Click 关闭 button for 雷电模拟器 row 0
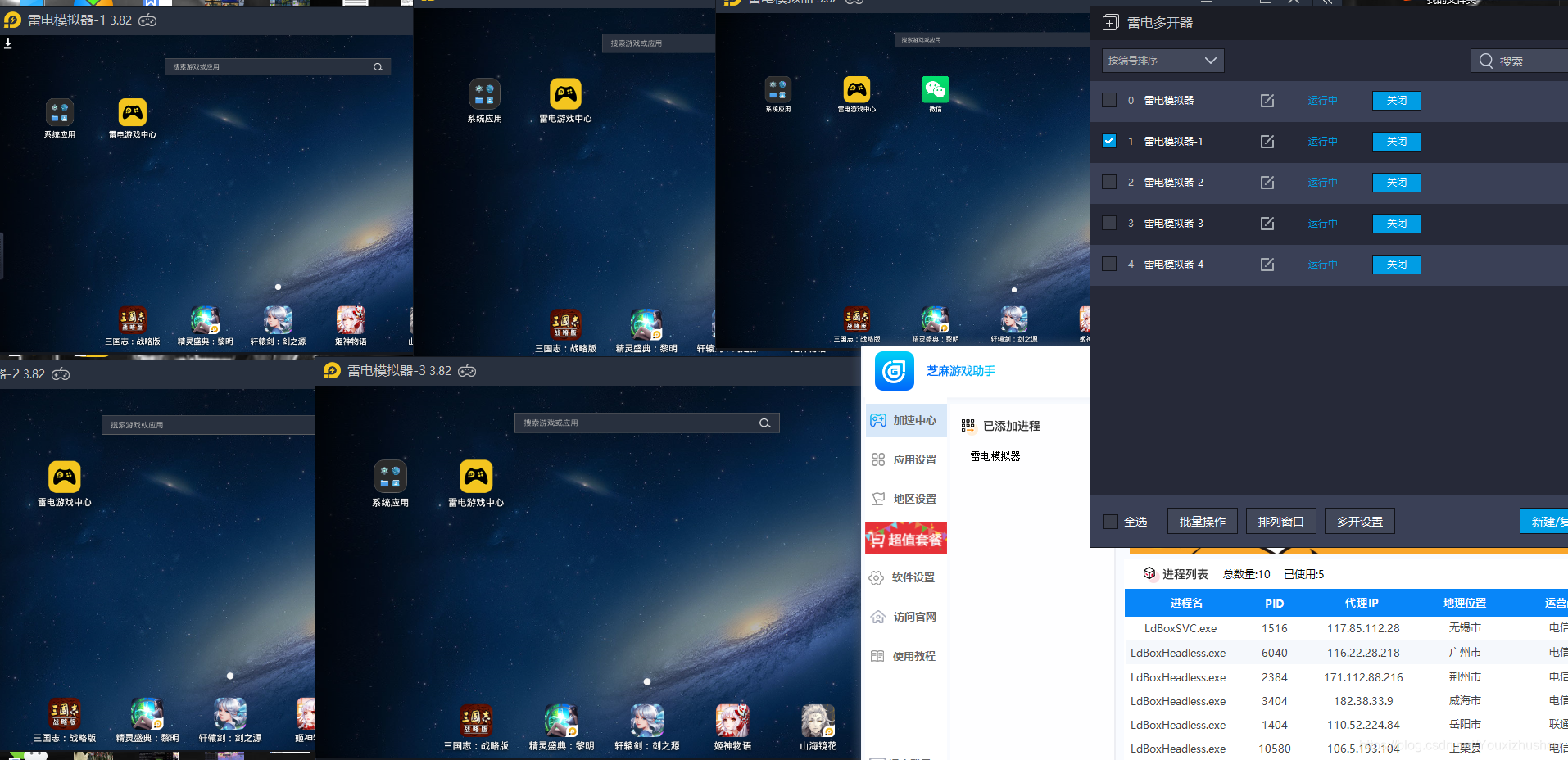 (1396, 100)
